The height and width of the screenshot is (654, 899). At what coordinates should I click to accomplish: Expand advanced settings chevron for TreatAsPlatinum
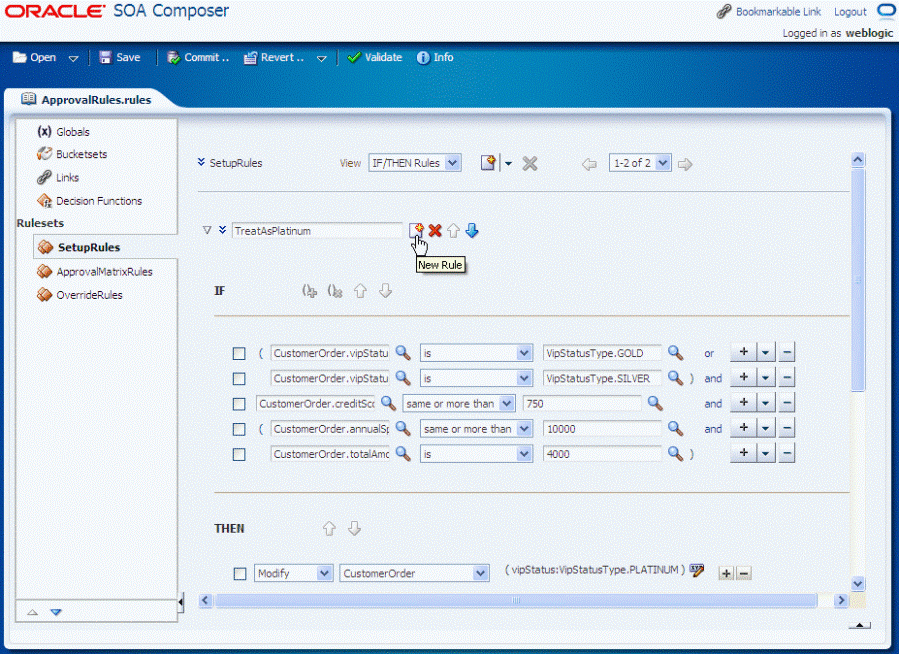tap(222, 230)
